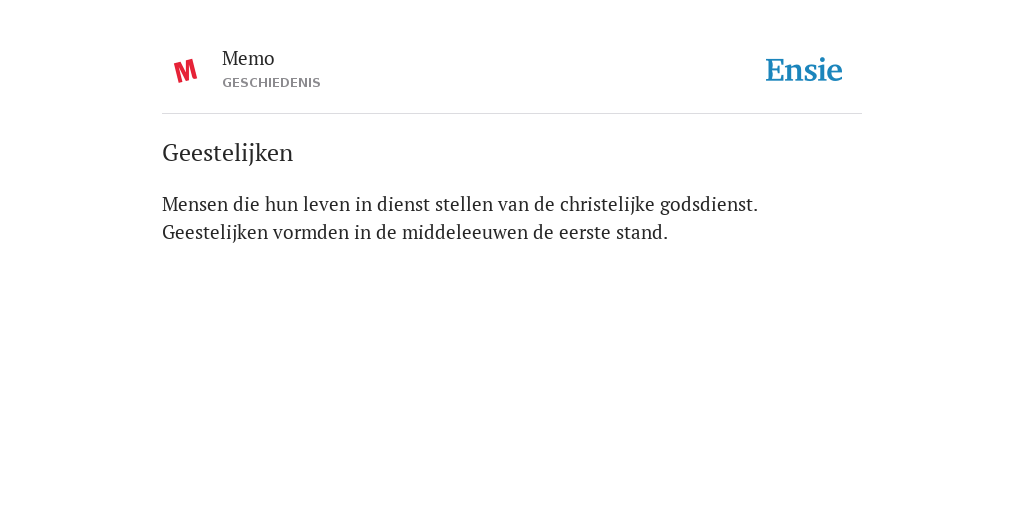Screen dimensions: 1024x512
Task: Click the second line starting with Geestelijken vormden
Action: 415,232
